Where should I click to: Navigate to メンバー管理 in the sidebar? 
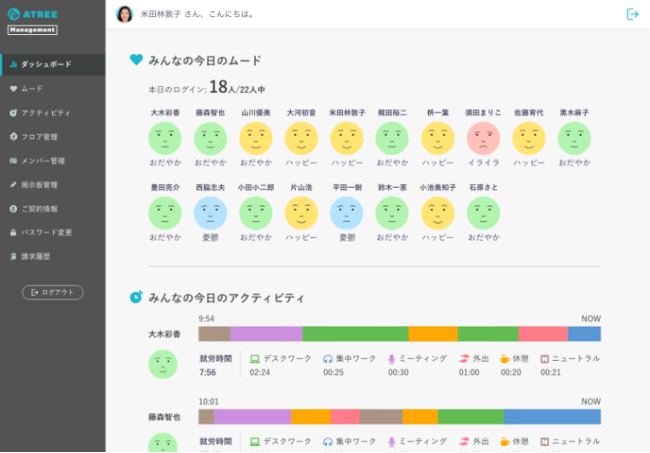point(43,160)
